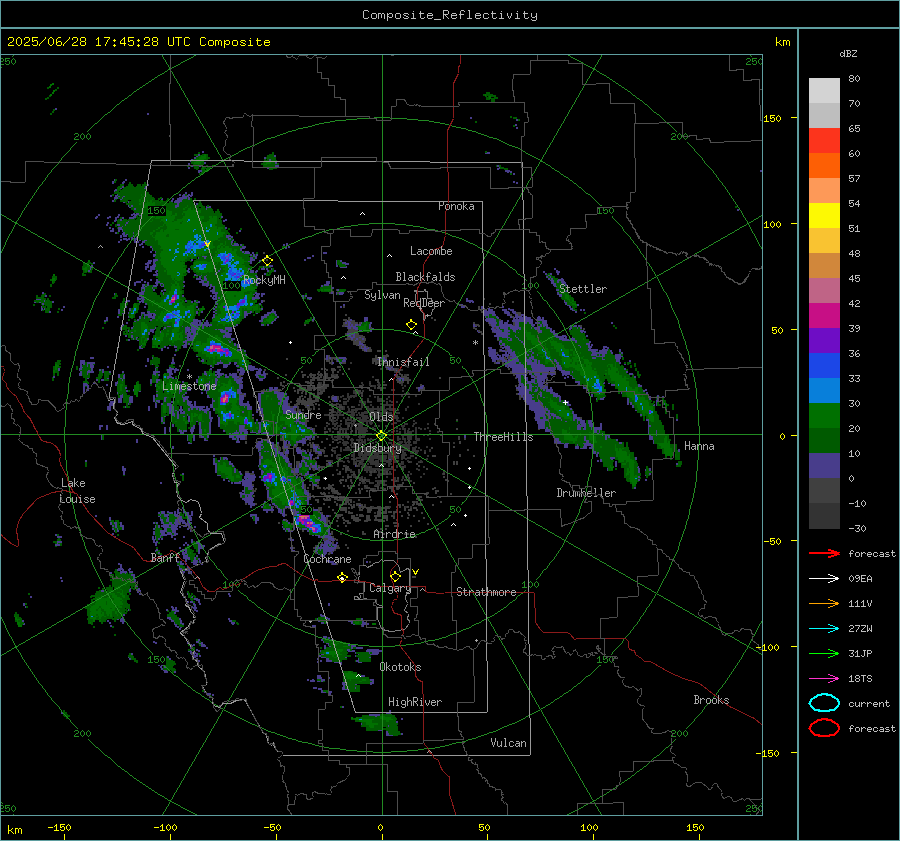Click the Blackfalds label on map

click(425, 277)
